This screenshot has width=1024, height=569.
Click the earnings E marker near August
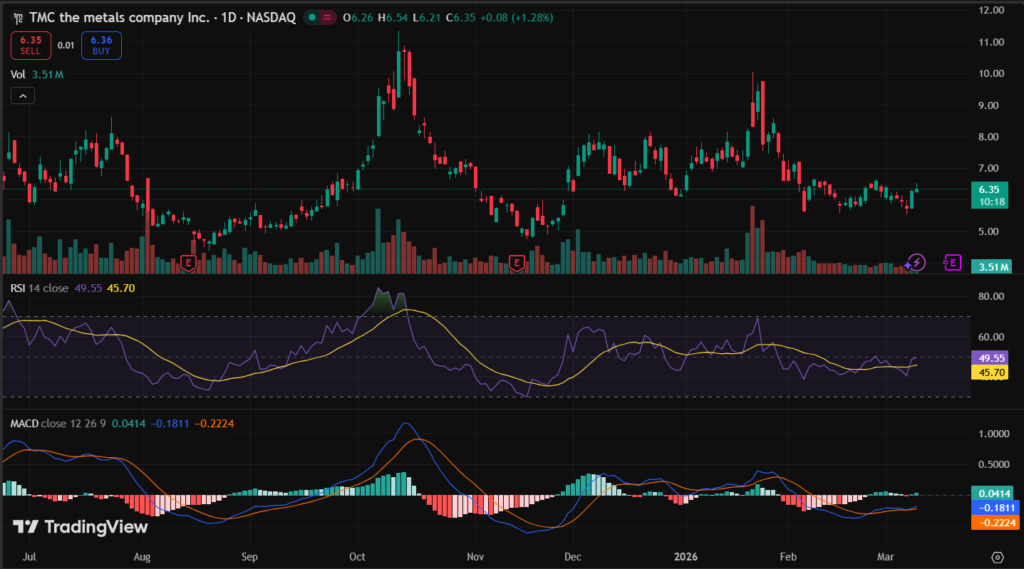click(x=188, y=263)
